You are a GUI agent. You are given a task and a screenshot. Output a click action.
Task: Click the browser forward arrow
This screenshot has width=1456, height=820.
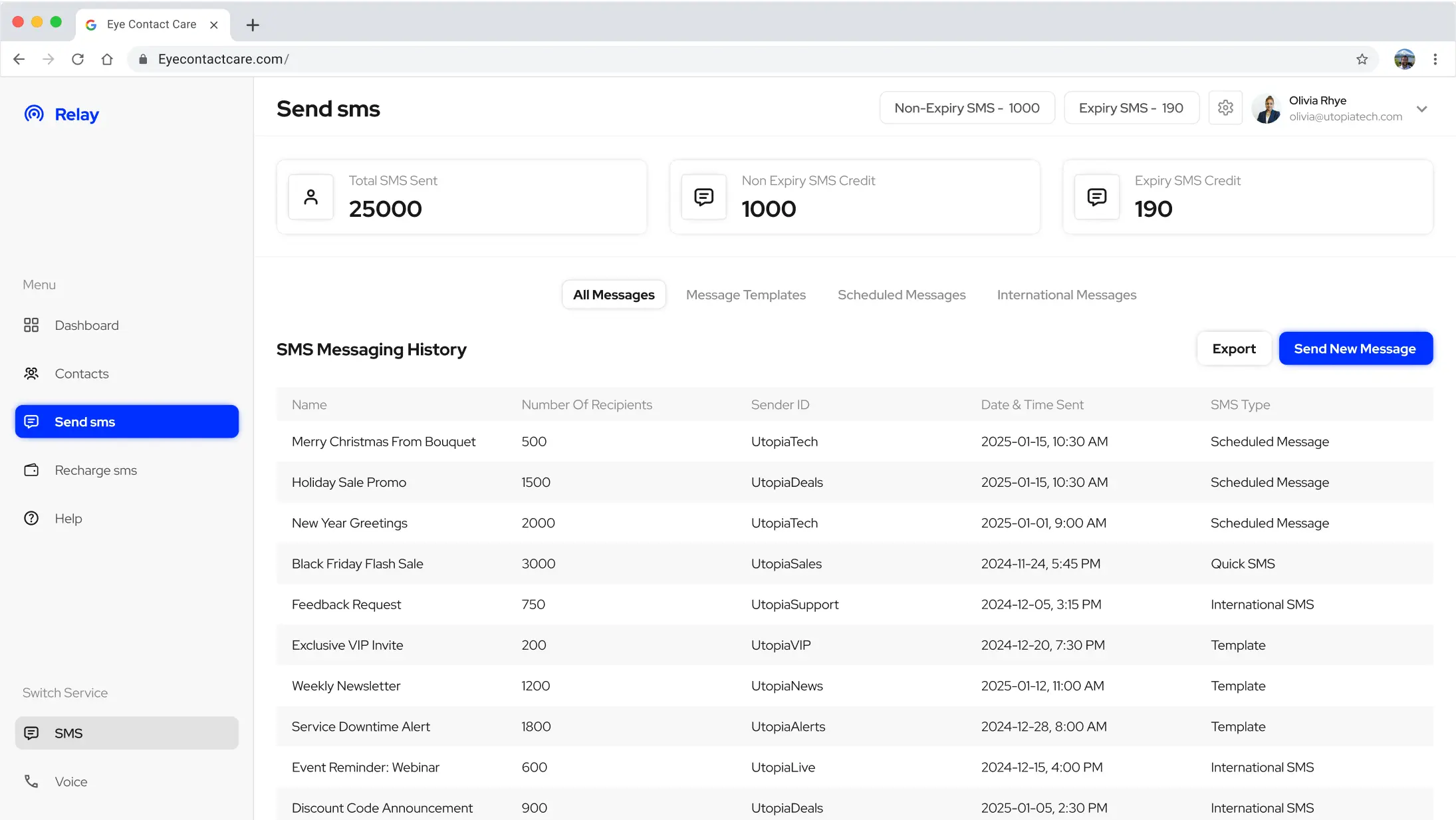pyautogui.click(x=49, y=59)
